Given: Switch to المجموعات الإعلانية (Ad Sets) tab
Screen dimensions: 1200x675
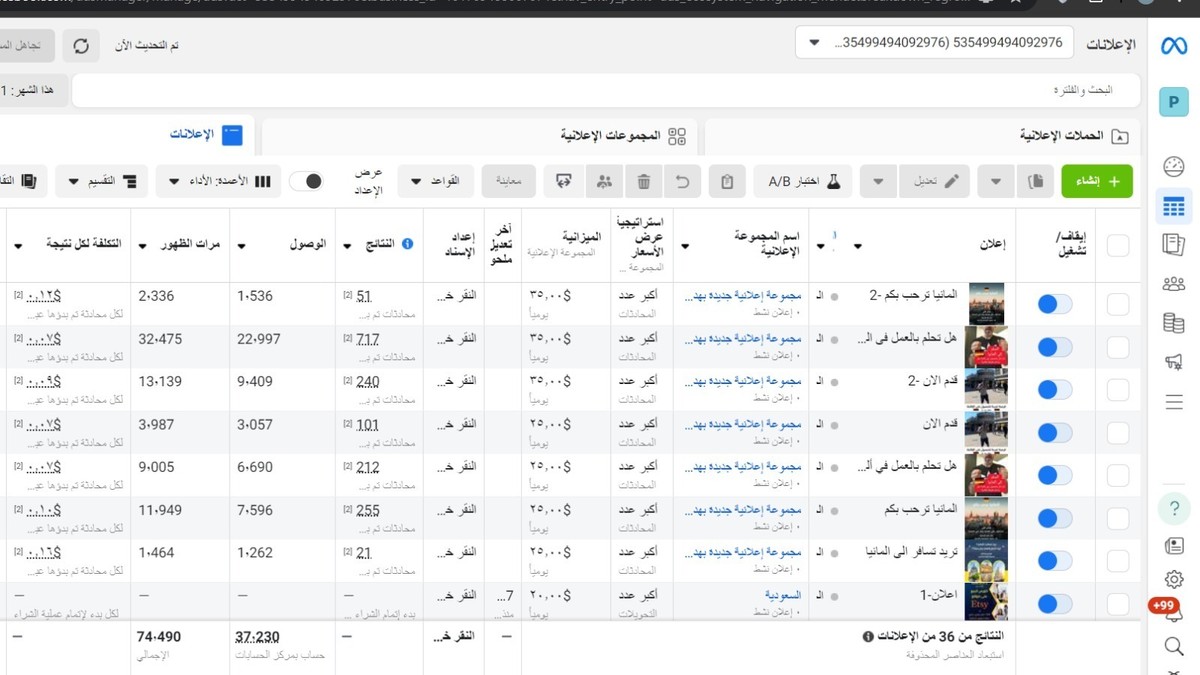Looking at the screenshot, I should click(x=622, y=136).
